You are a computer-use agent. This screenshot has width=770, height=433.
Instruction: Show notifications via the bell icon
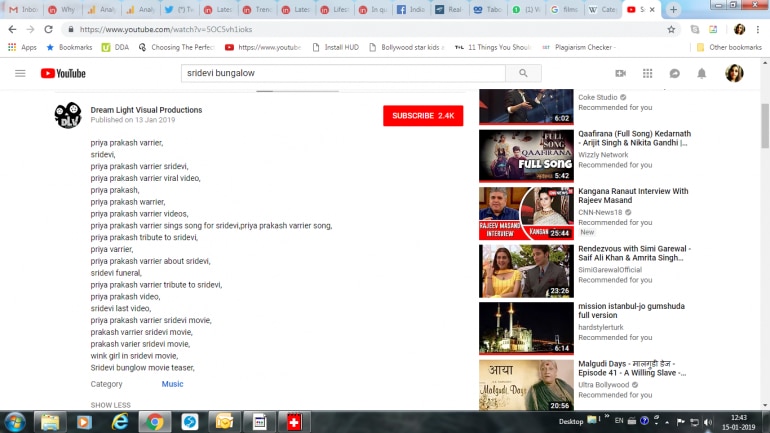pyautogui.click(x=702, y=73)
